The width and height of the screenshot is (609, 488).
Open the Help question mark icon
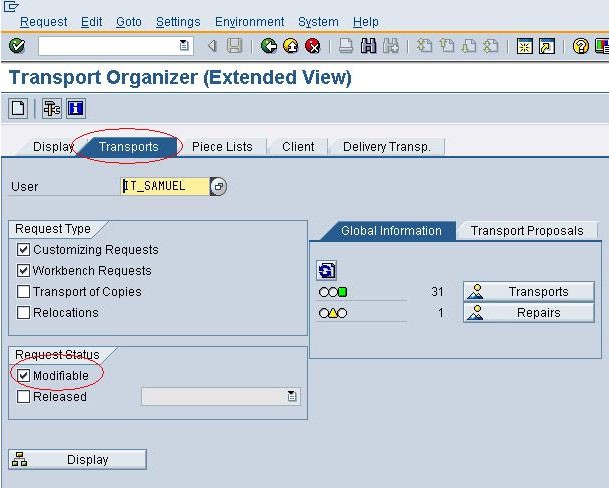pos(580,46)
